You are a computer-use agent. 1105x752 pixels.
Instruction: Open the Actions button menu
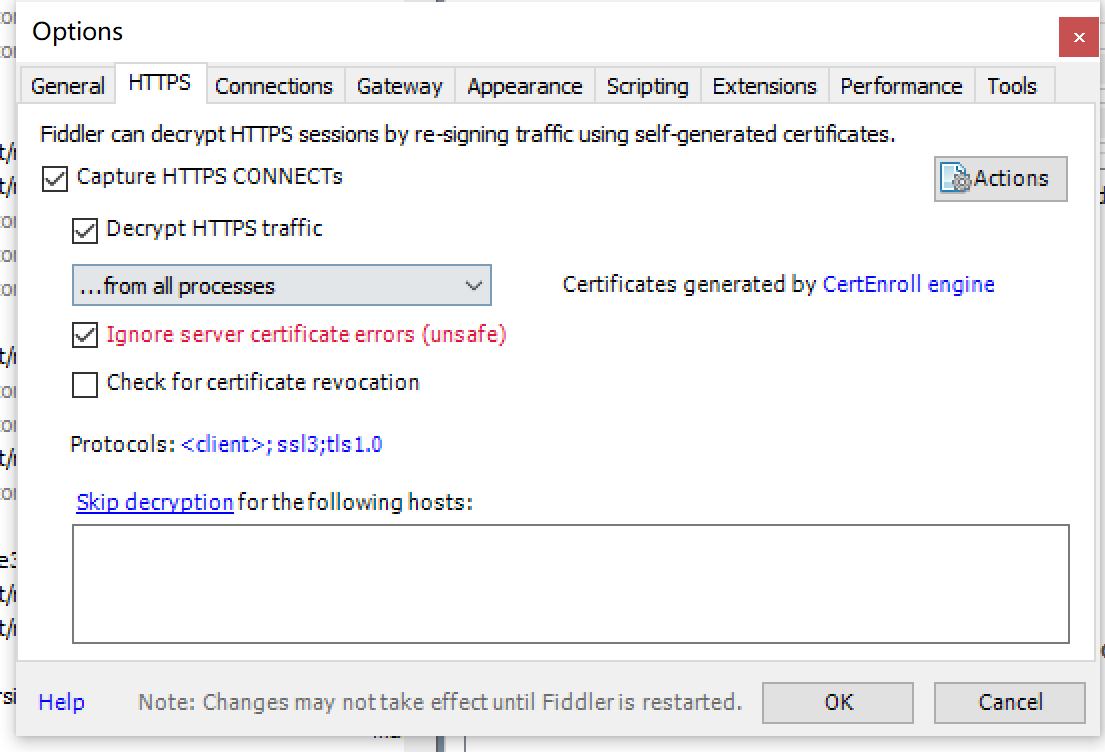1000,179
